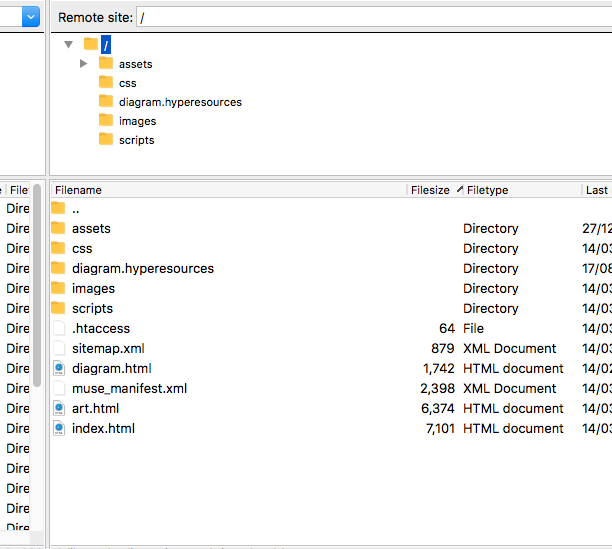The image size is (612, 549).
Task: Select css in the file list
Action: [x=82, y=249]
